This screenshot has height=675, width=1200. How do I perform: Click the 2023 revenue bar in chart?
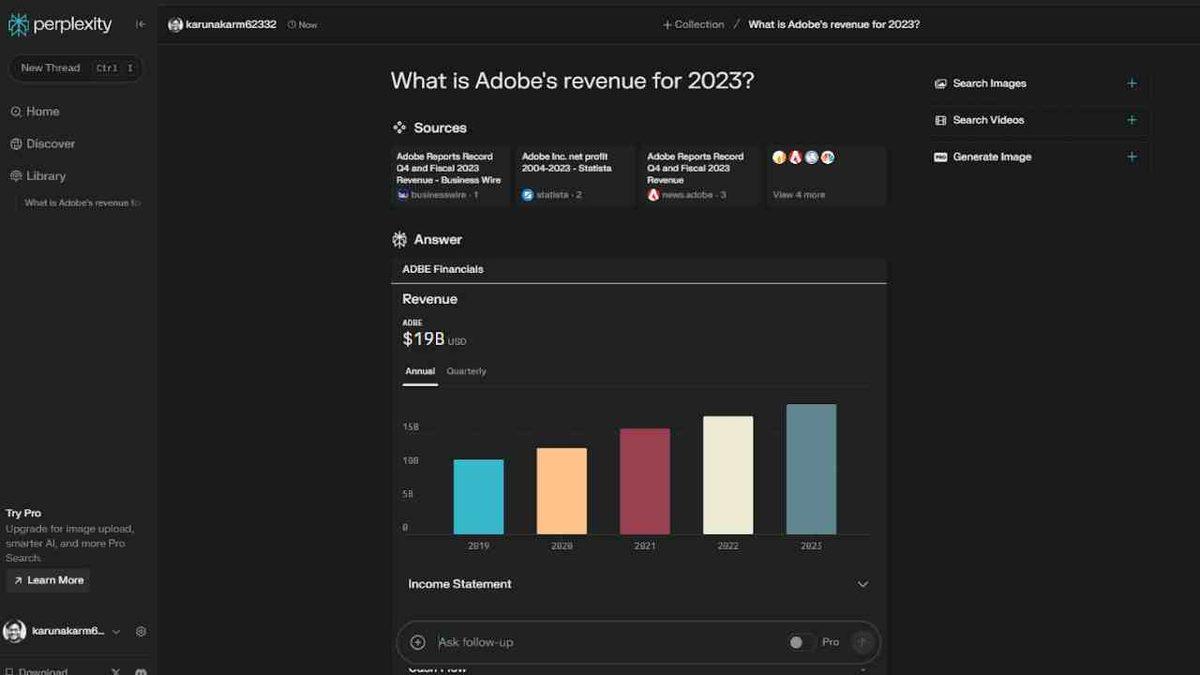tap(811, 469)
